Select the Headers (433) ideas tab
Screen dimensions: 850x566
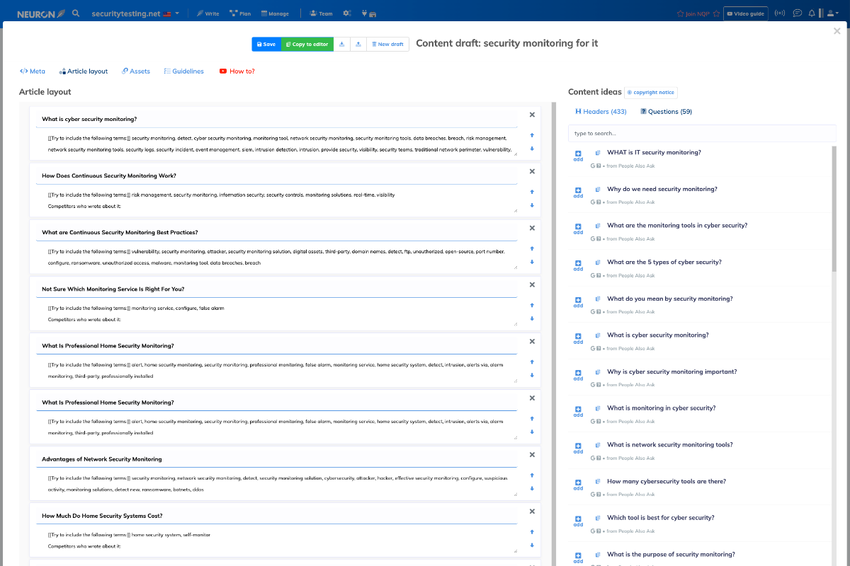click(x=601, y=111)
